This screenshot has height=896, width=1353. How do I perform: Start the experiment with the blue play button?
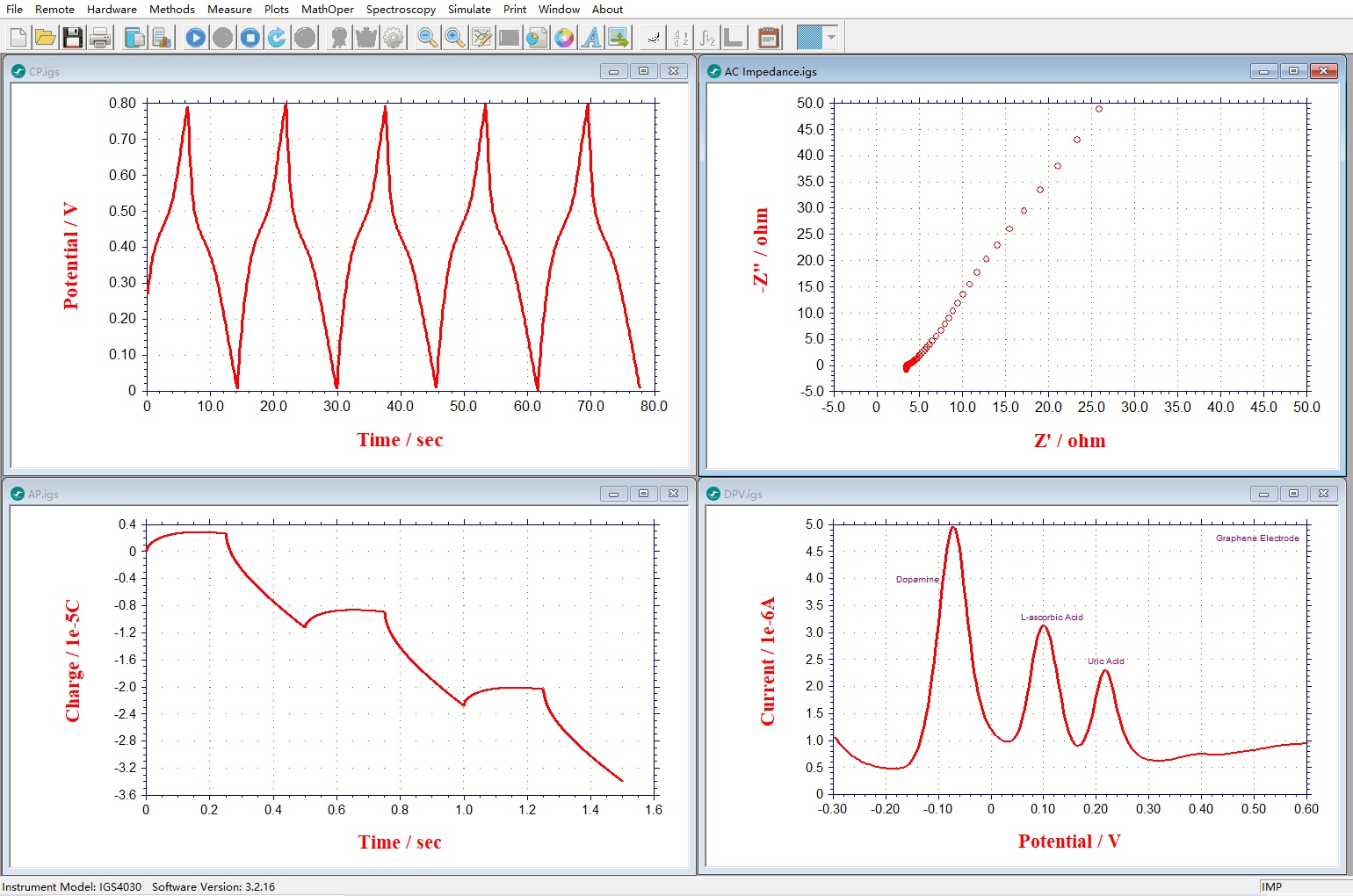(x=196, y=38)
